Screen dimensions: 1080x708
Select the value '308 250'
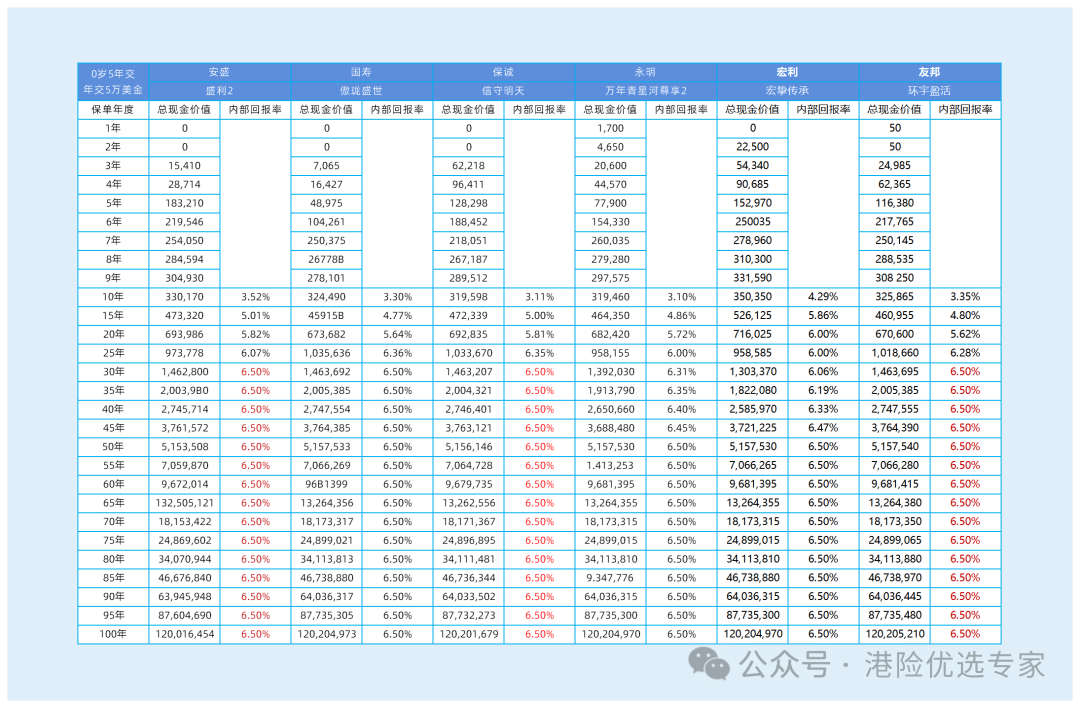[x=894, y=278]
